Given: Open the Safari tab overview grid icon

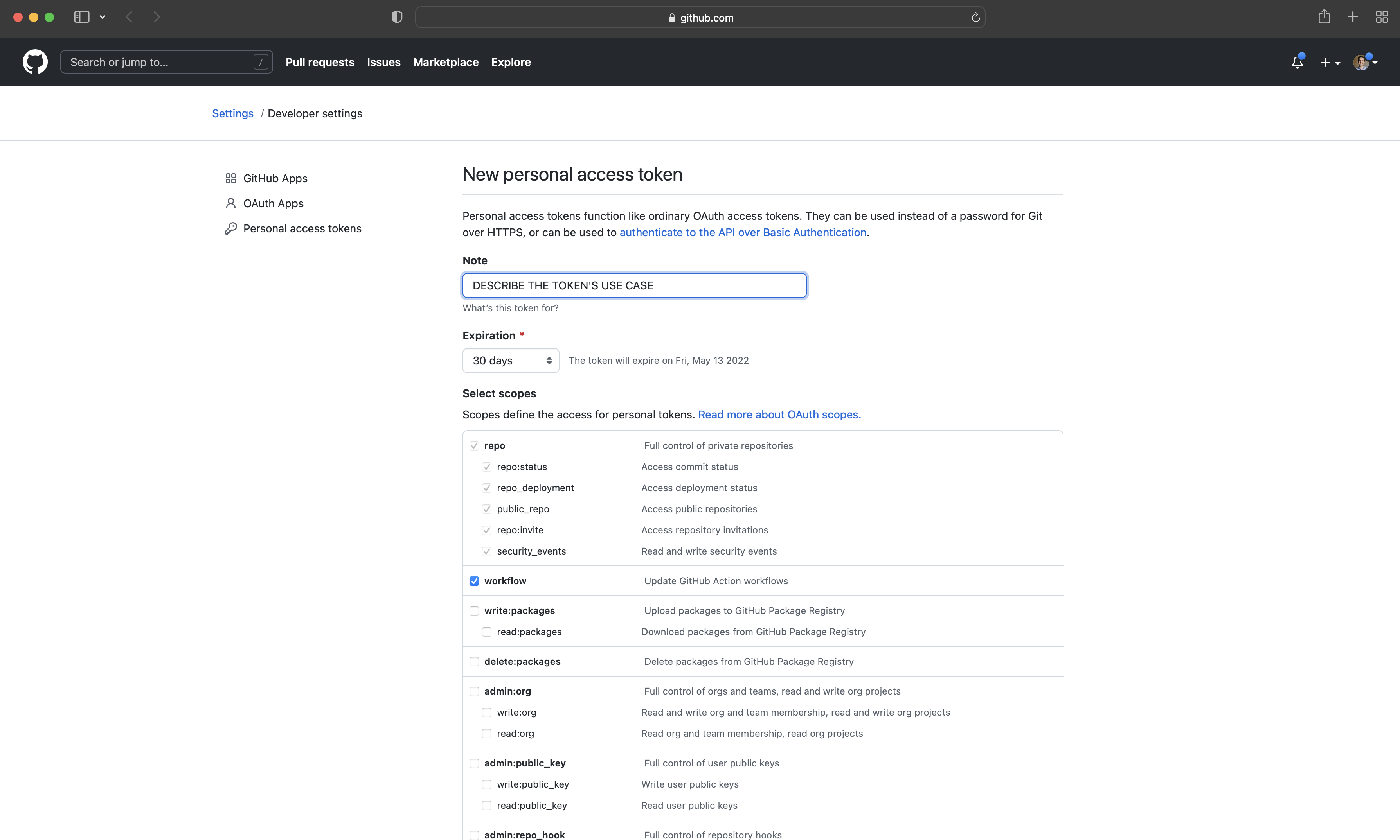Looking at the screenshot, I should click(x=1381, y=17).
